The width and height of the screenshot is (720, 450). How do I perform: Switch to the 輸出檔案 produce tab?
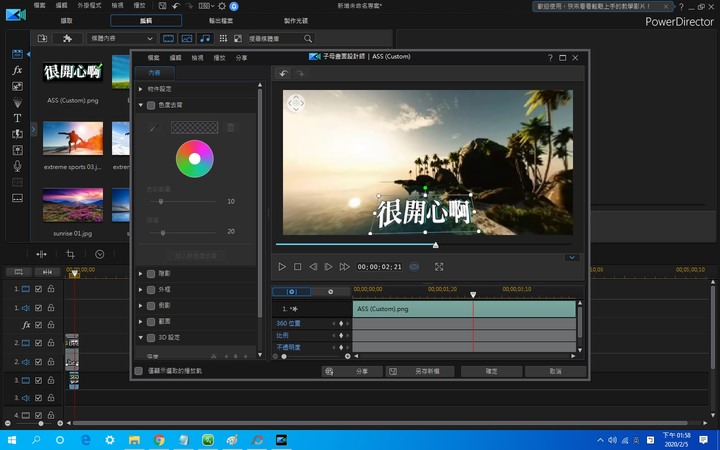coord(221,21)
